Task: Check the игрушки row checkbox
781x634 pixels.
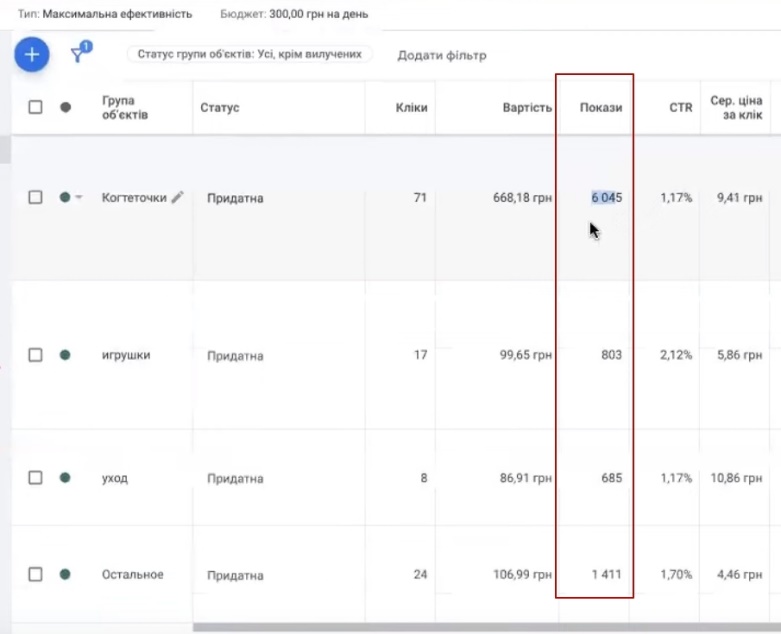Action: pyautogui.click(x=36, y=354)
